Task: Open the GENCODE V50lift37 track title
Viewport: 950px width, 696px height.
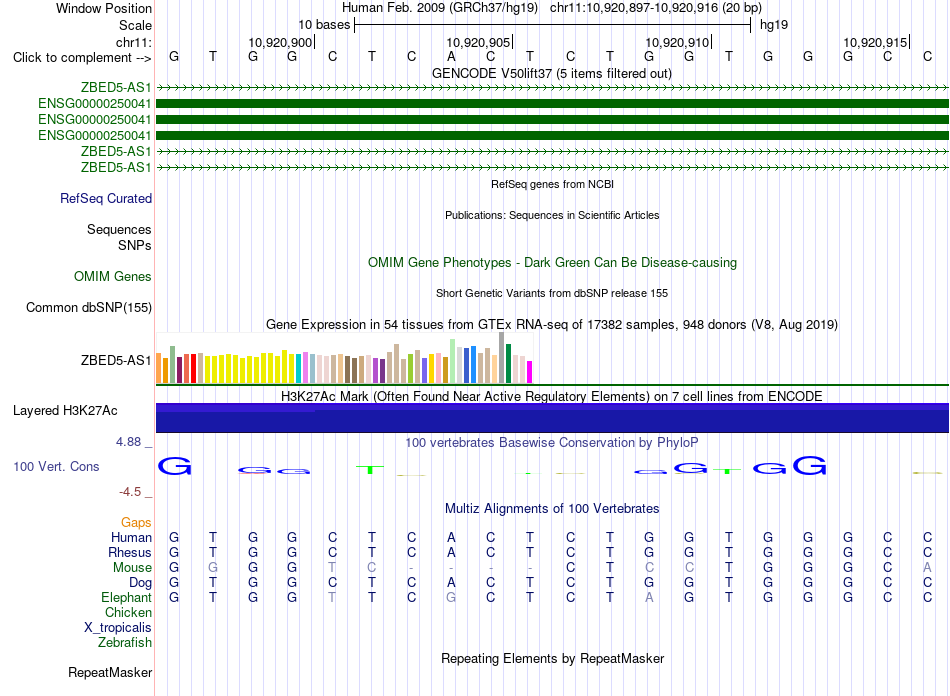Action: pos(552,74)
